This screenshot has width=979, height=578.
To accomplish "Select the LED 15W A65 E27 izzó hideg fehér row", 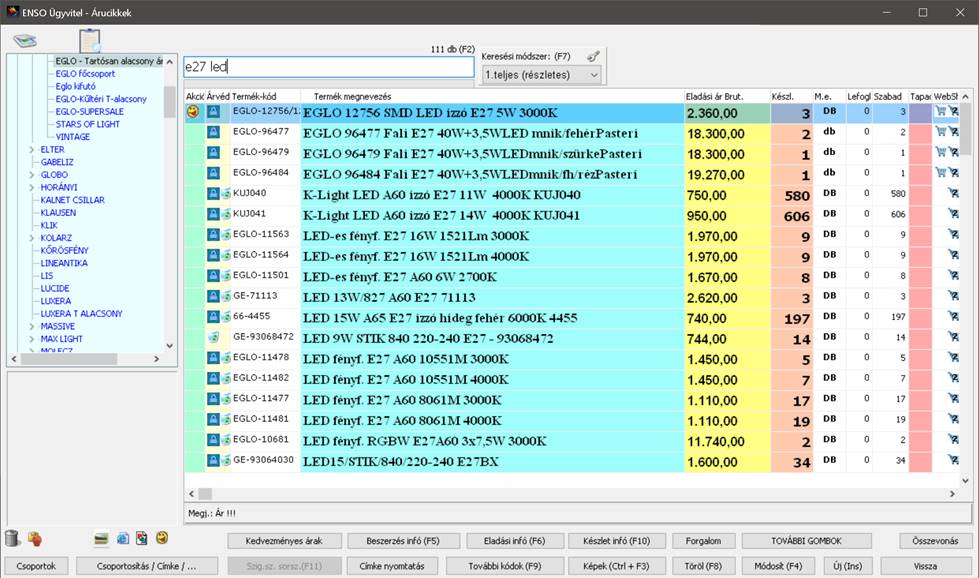I will [x=573, y=318].
